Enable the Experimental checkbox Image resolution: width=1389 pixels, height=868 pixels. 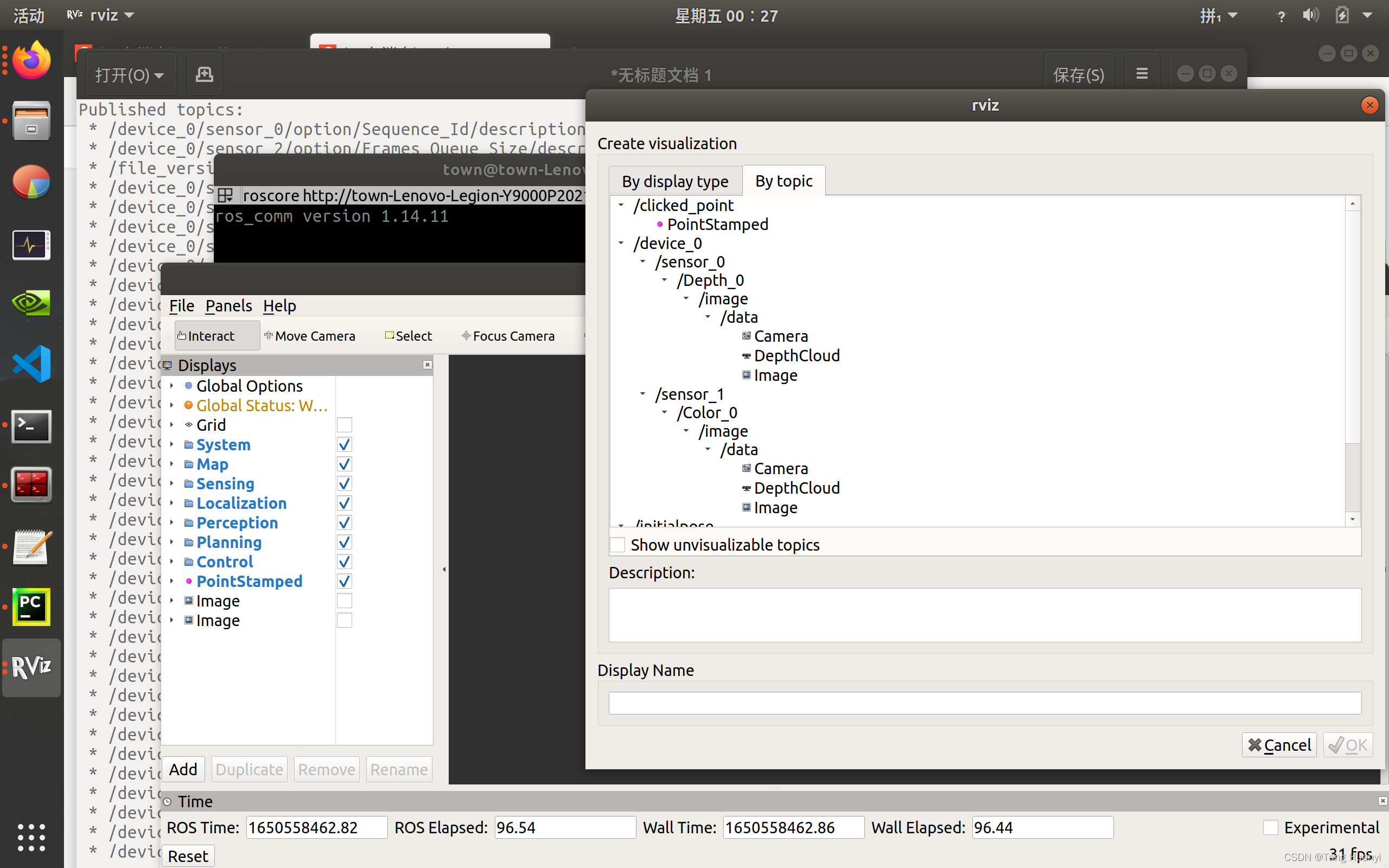point(1271,827)
